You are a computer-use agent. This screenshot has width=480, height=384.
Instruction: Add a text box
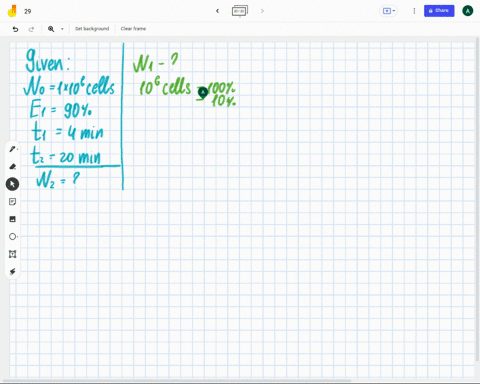click(x=13, y=254)
